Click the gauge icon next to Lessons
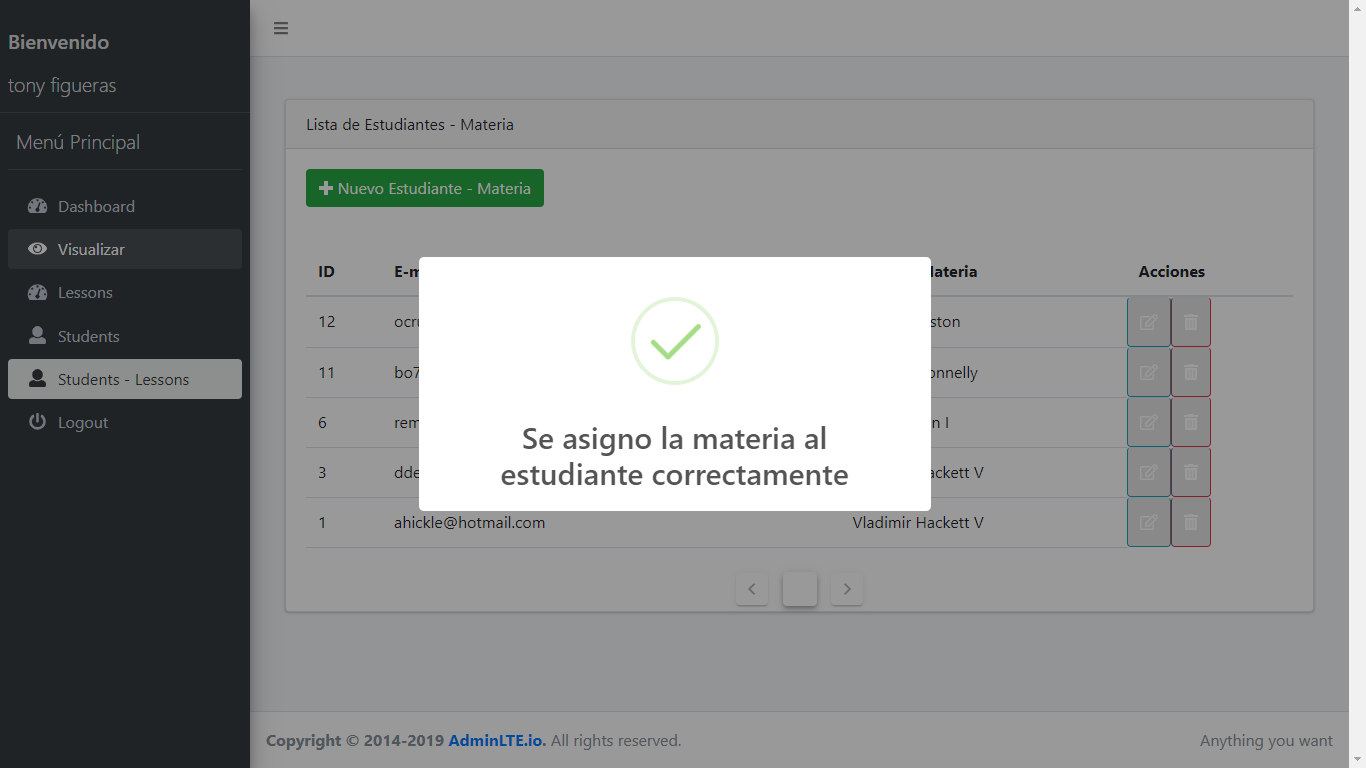 37,292
